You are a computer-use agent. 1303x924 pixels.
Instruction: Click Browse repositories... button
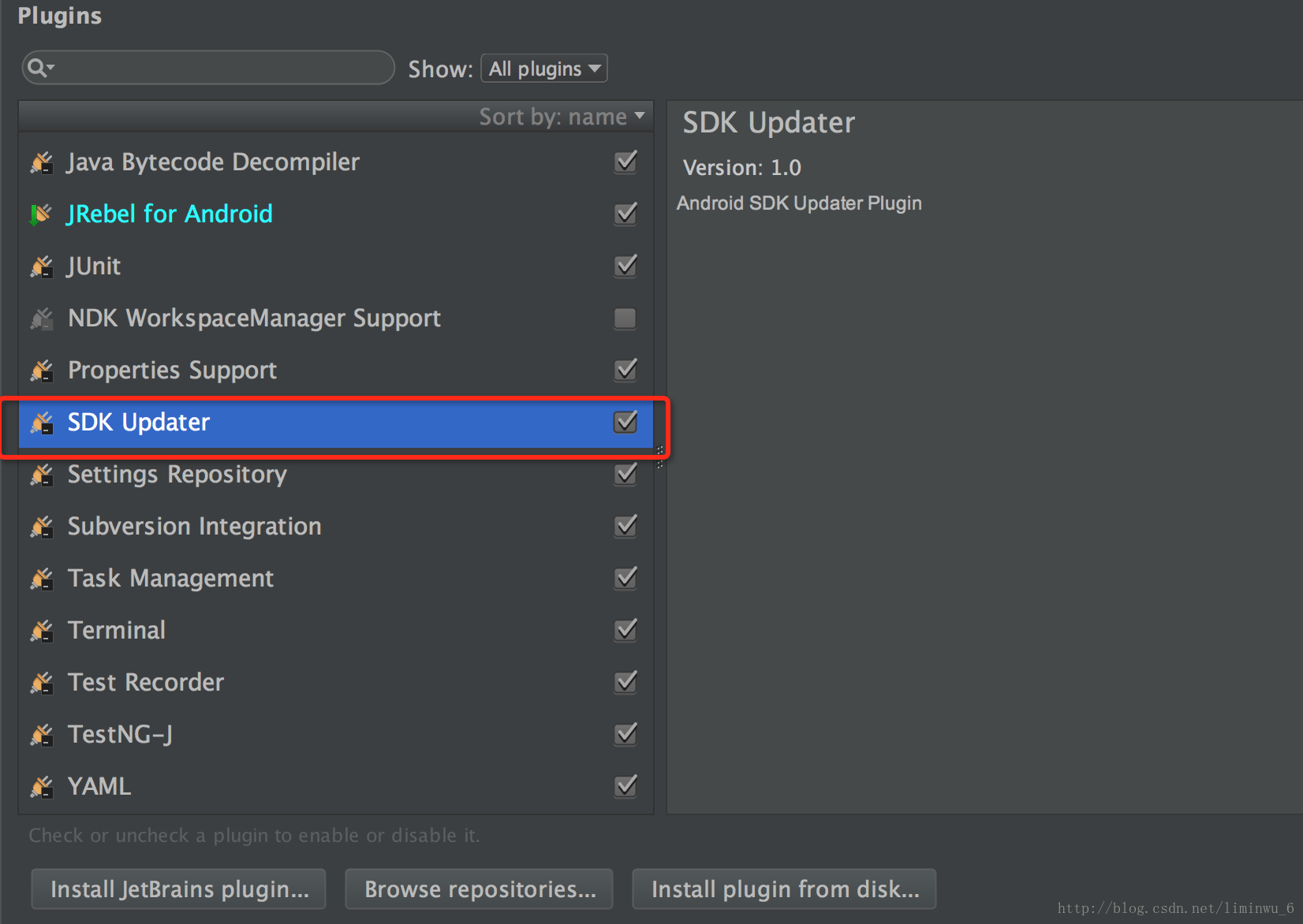(480, 889)
